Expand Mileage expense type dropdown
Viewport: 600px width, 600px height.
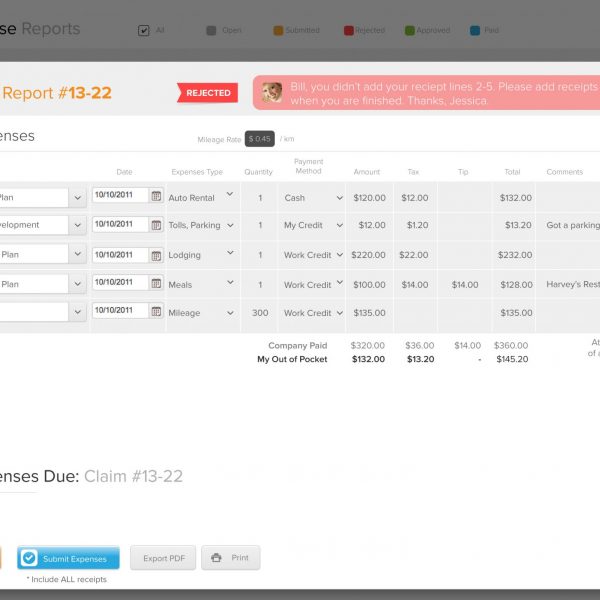click(230, 313)
